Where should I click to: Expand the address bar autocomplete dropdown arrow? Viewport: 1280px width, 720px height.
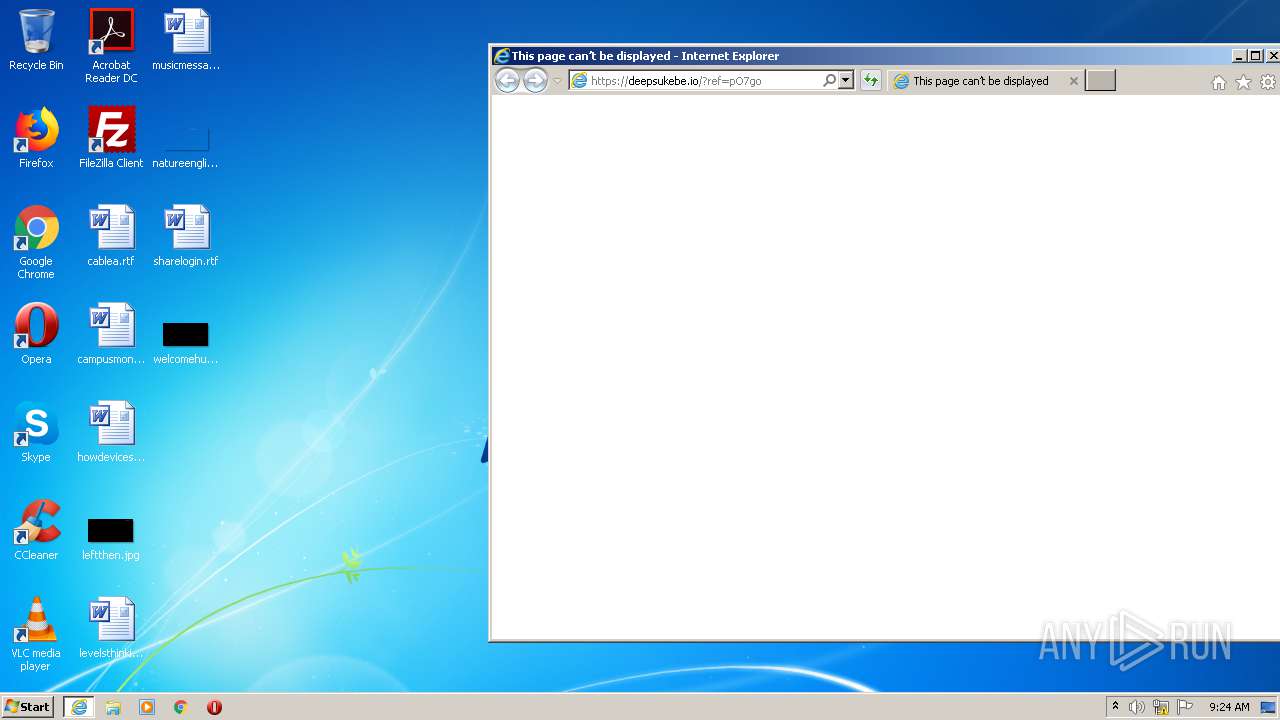point(846,81)
